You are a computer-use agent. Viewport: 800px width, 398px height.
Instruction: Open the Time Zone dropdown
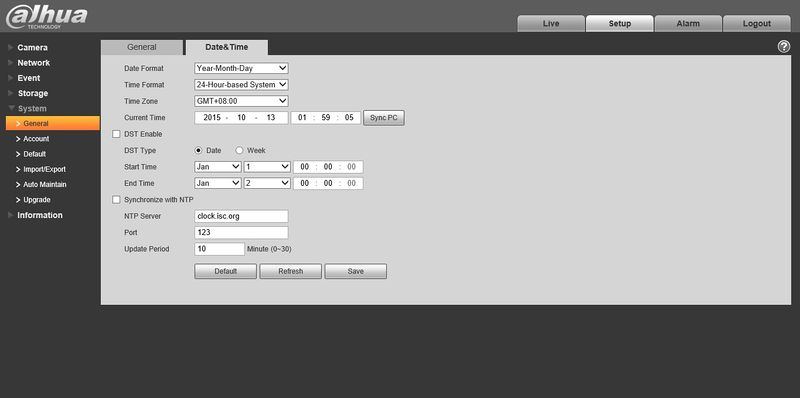point(241,101)
